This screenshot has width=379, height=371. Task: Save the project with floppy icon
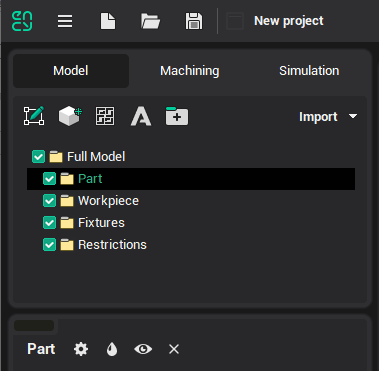point(194,21)
